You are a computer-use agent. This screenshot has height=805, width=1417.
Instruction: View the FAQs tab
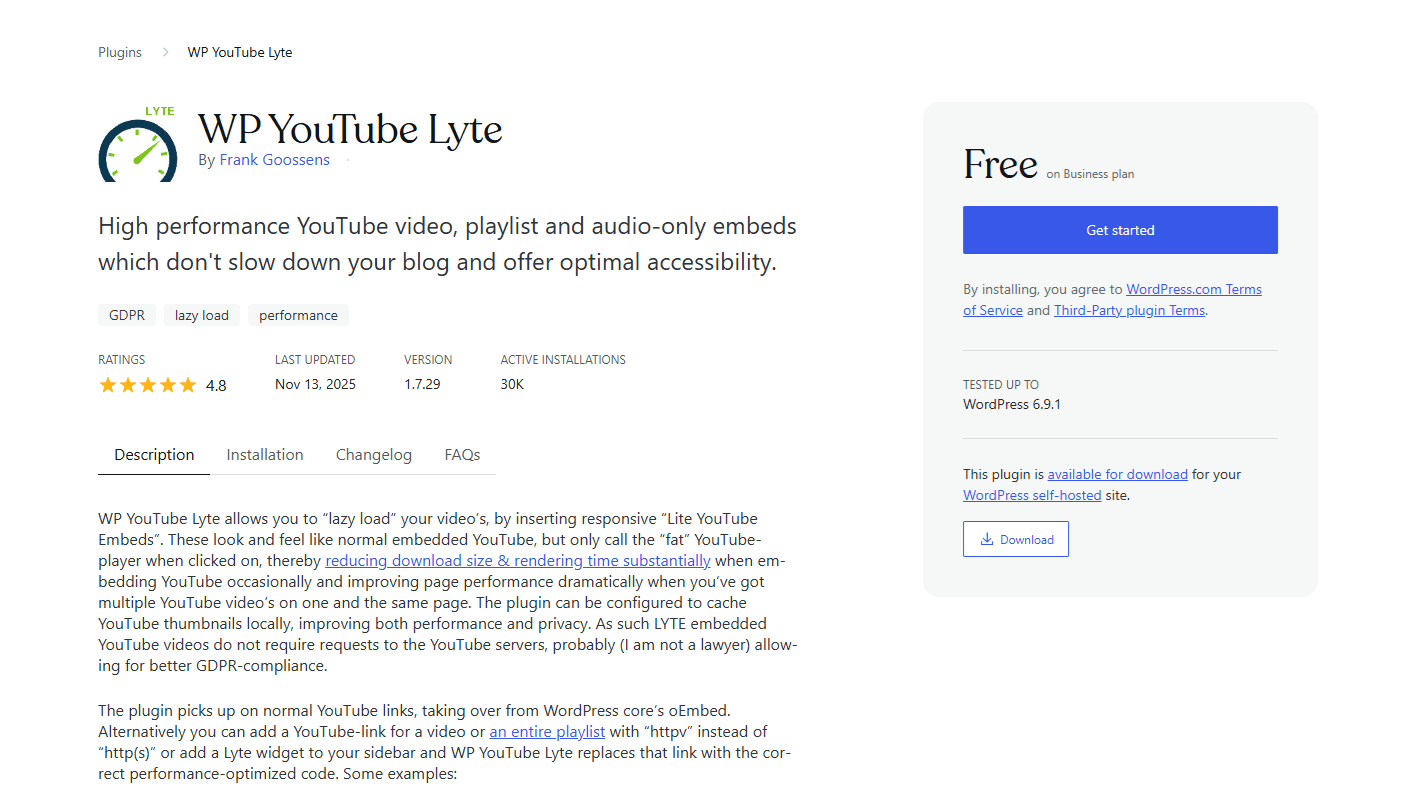pos(461,454)
